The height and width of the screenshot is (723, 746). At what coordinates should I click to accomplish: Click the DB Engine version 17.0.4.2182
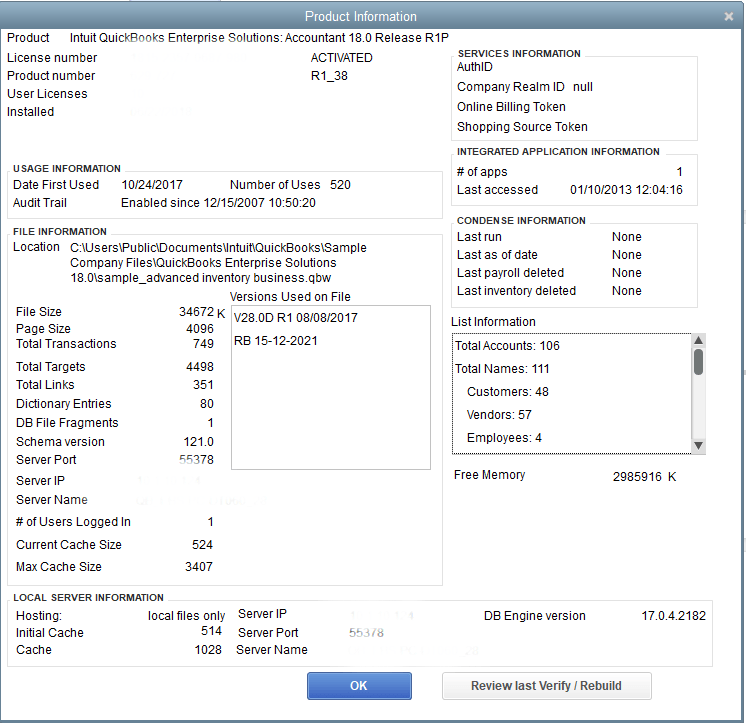coord(674,616)
